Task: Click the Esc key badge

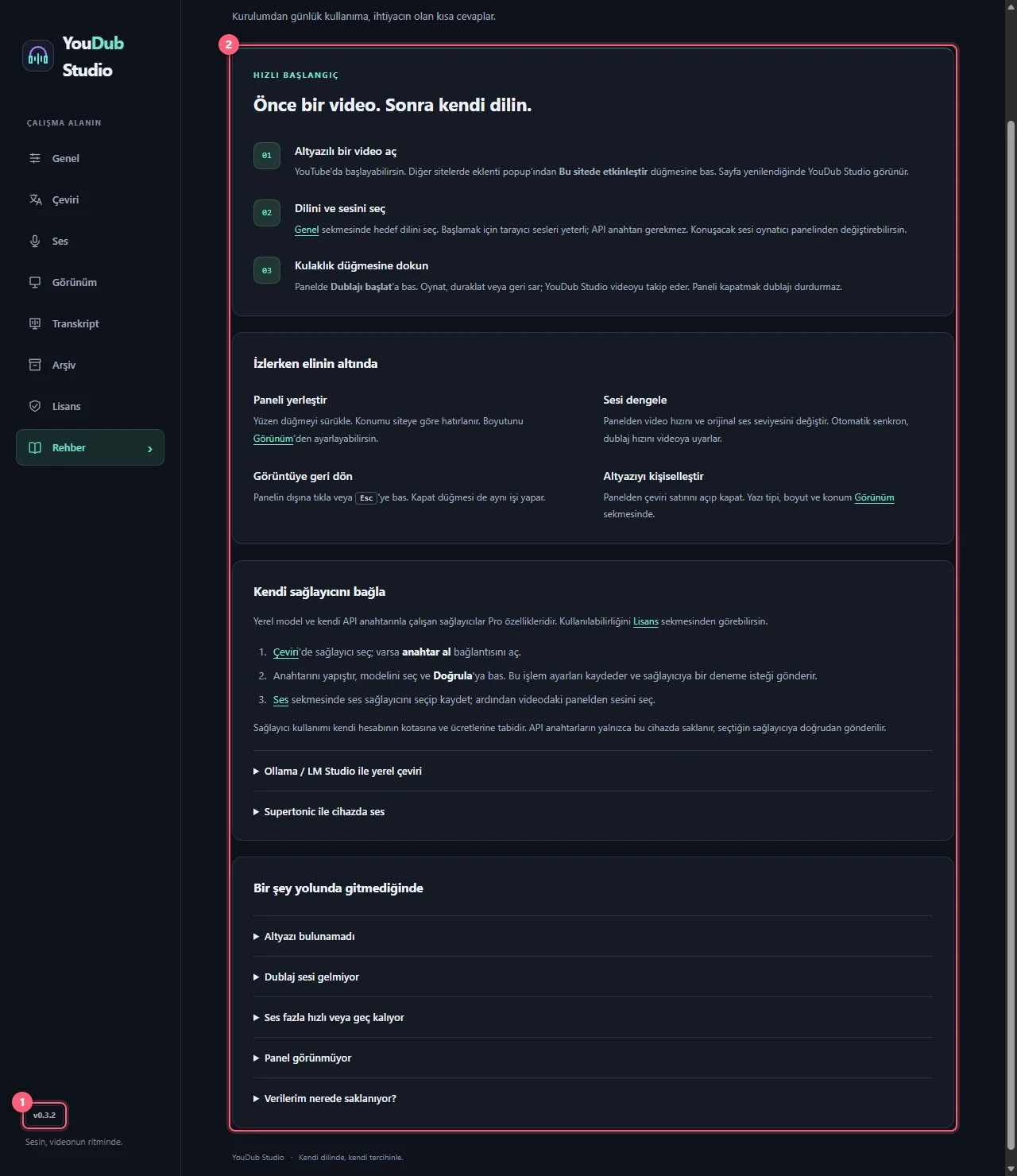Action: (x=366, y=498)
